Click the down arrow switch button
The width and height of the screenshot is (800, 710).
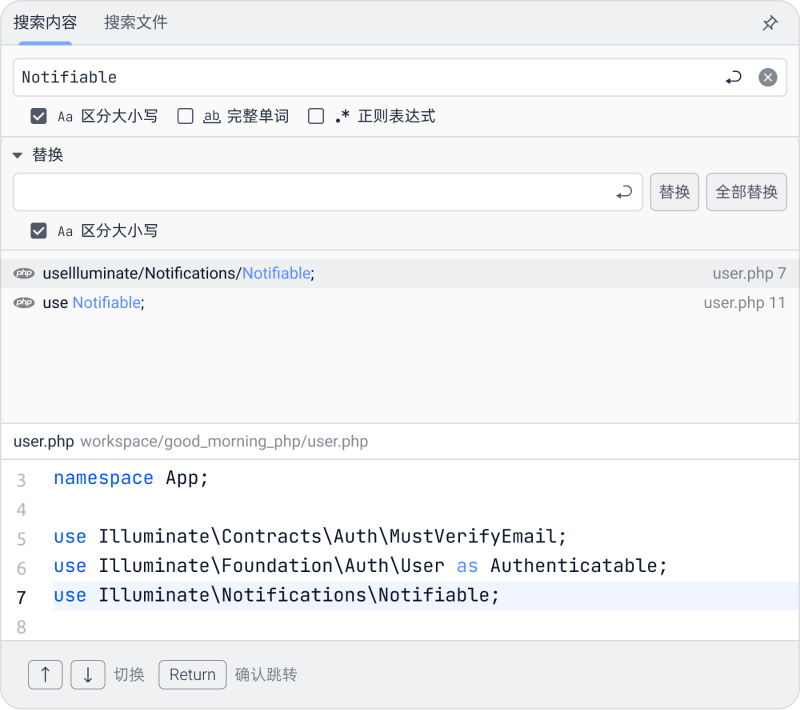(x=88, y=675)
